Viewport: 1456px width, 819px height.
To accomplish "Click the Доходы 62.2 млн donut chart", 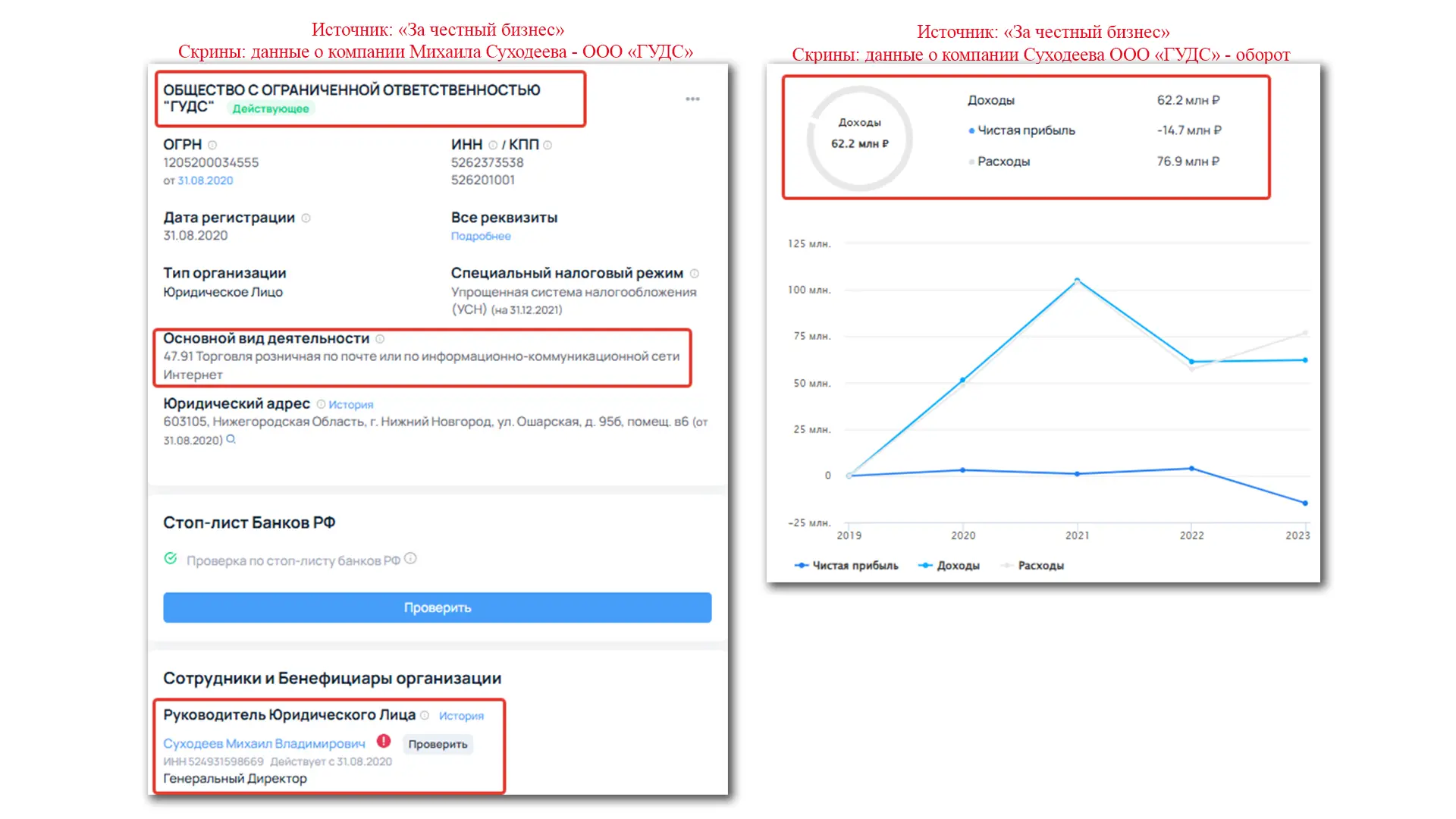I will (859, 138).
